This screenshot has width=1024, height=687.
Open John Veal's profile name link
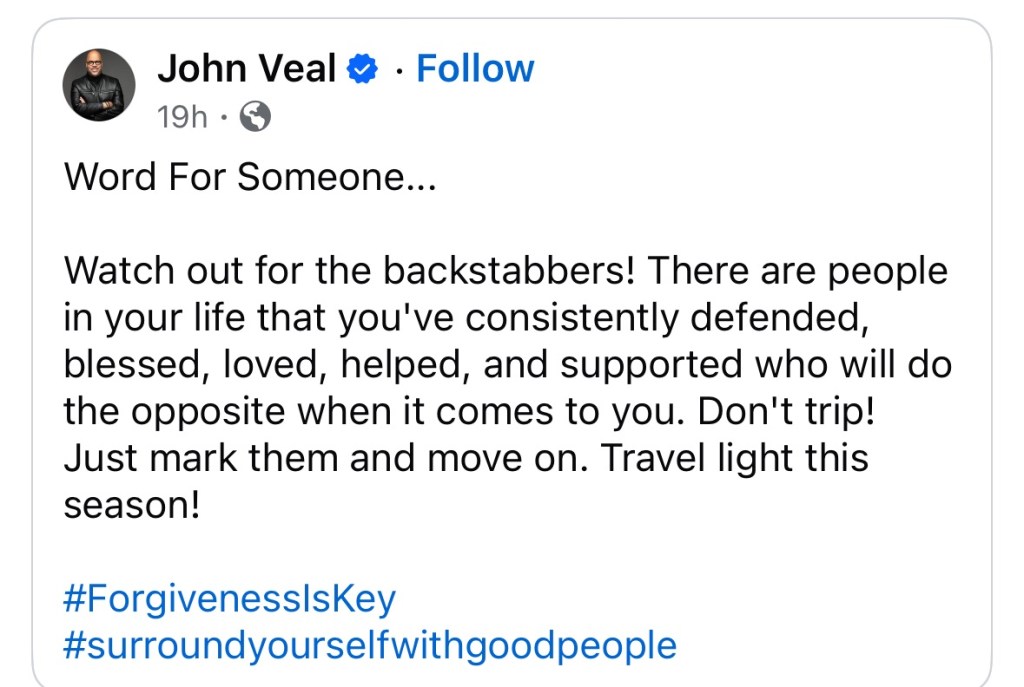[x=246, y=69]
